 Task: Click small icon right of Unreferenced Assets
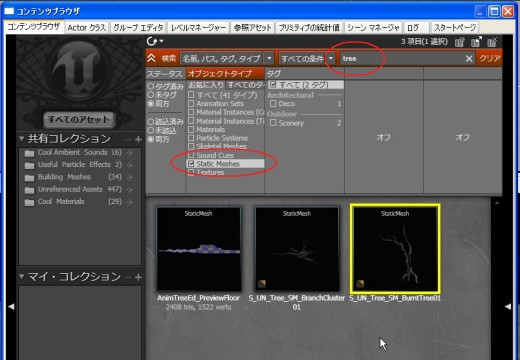tap(130, 190)
